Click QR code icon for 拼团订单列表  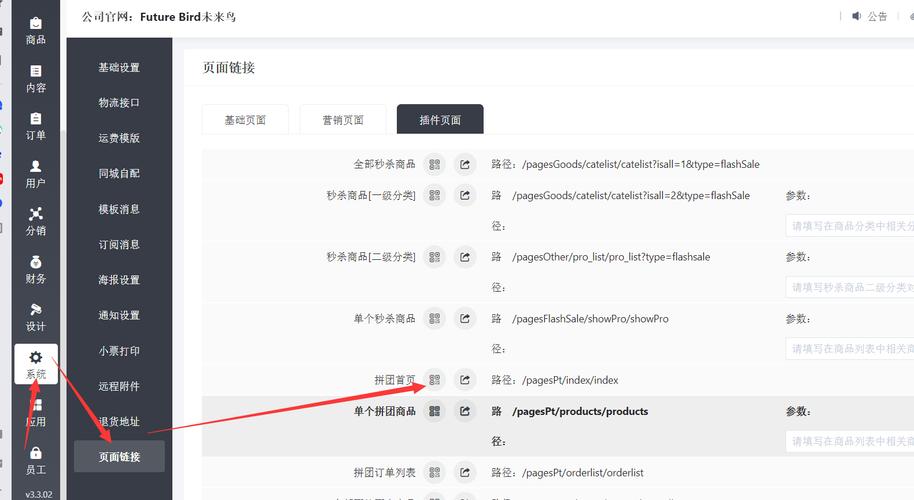tap(434, 472)
